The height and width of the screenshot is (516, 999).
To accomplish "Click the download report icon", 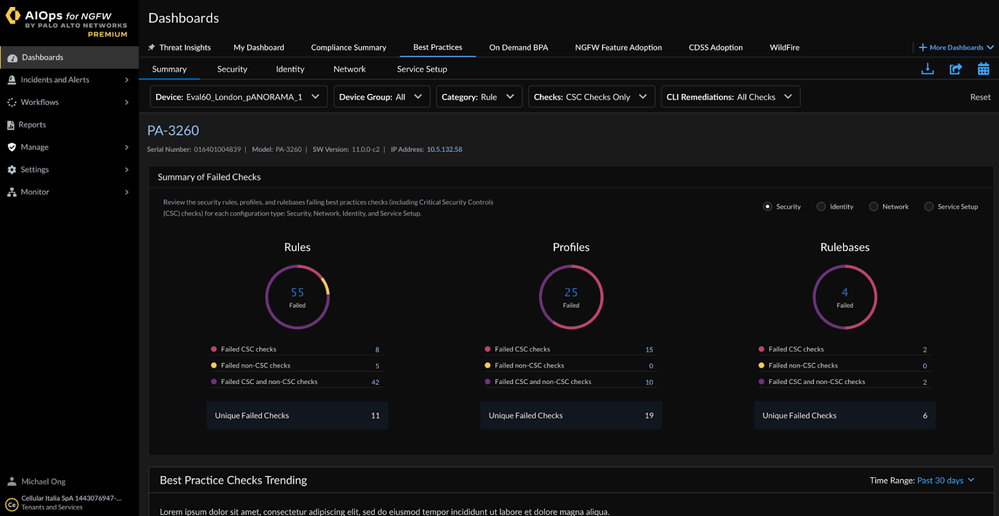I will click(927, 69).
